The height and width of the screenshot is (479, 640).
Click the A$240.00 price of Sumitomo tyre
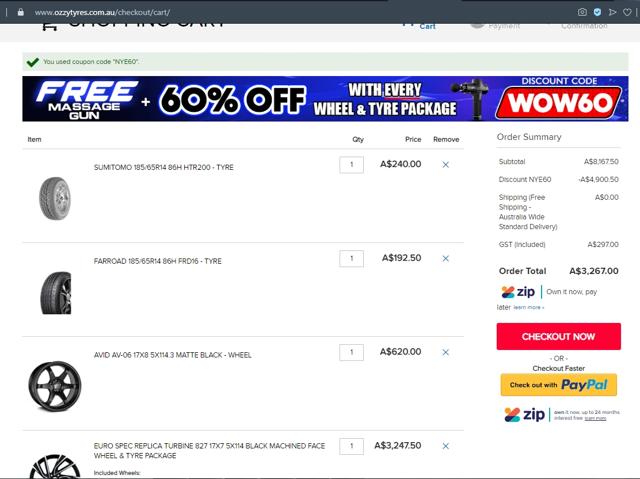[x=400, y=164]
